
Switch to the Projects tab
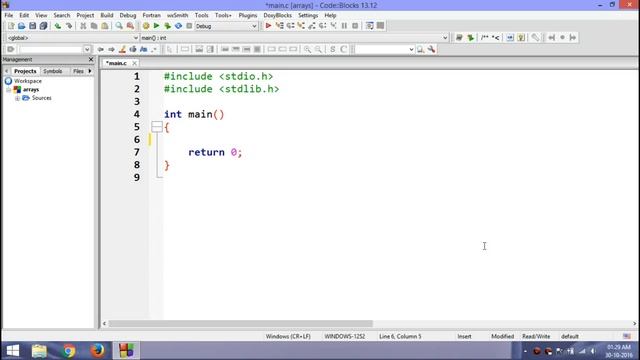[x=25, y=71]
